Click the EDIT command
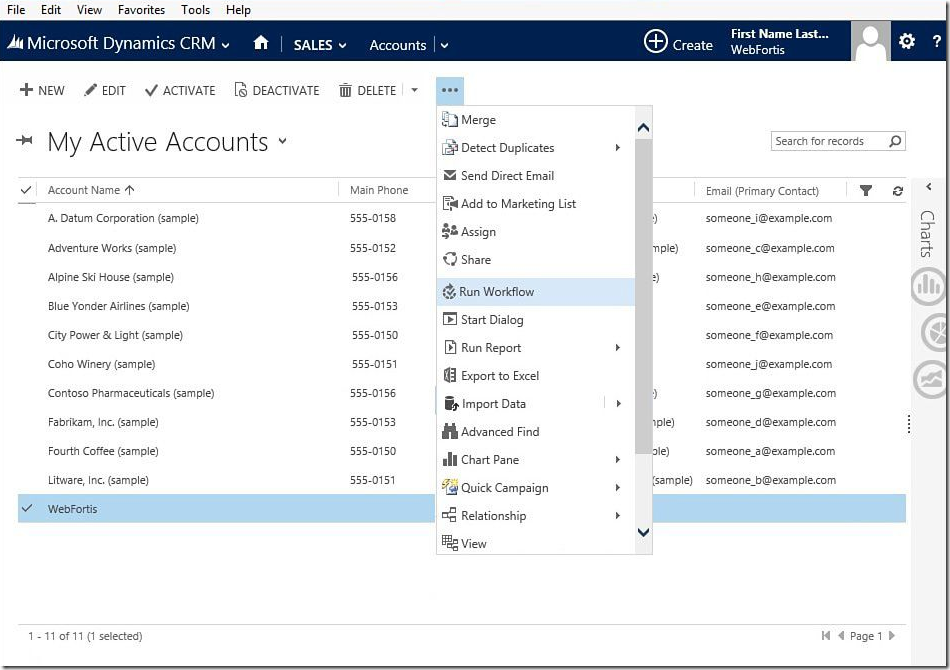The width and height of the screenshot is (950, 670). coord(105,90)
